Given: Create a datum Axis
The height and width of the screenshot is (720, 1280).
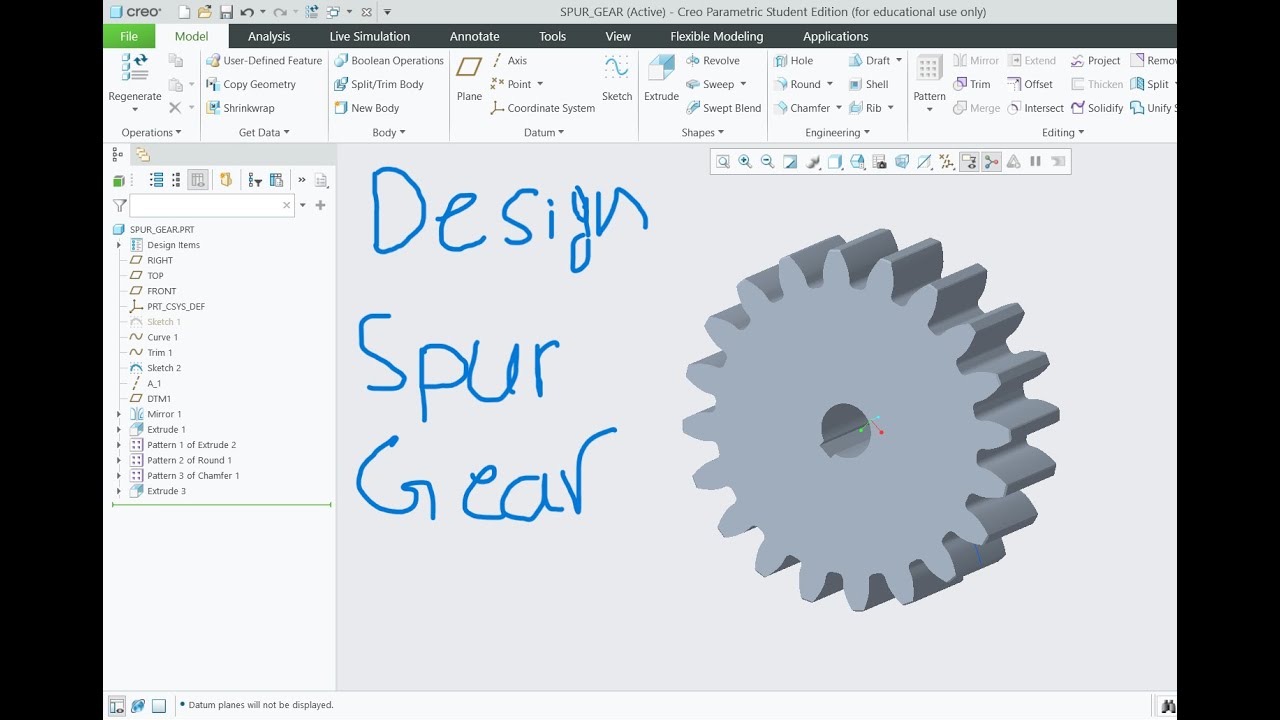Looking at the screenshot, I should coord(508,60).
